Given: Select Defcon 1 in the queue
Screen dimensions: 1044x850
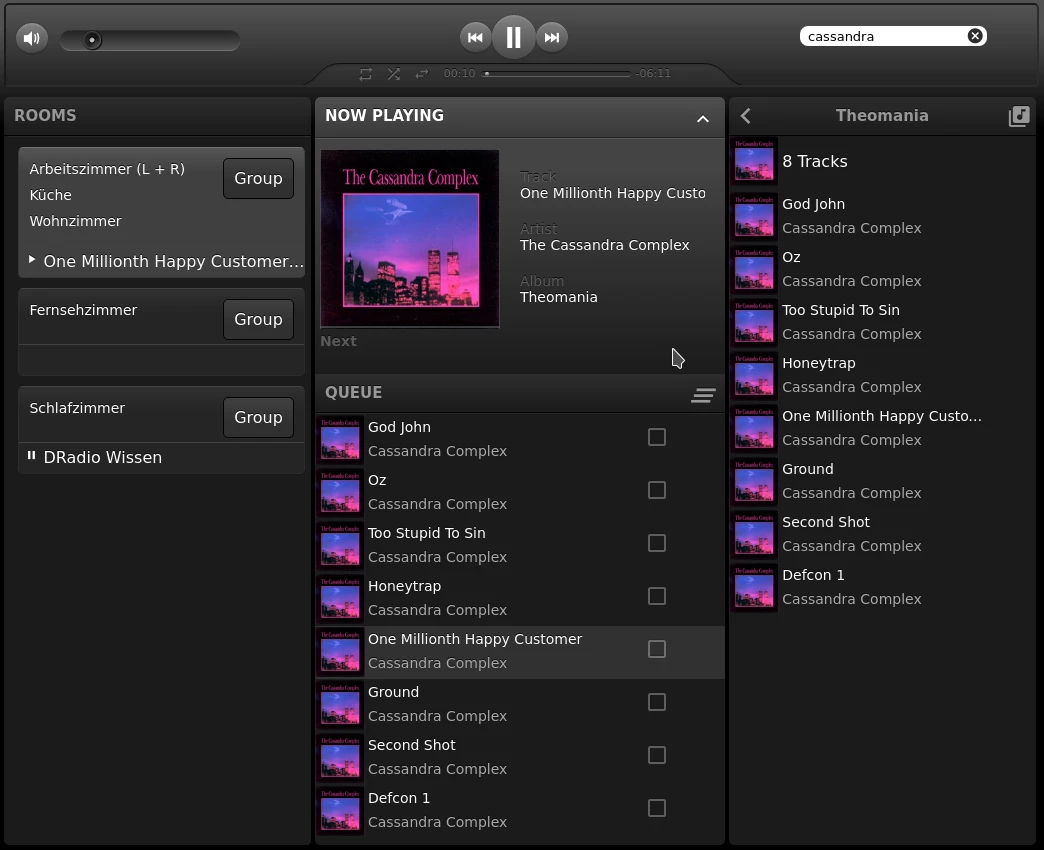Looking at the screenshot, I should coord(520,811).
